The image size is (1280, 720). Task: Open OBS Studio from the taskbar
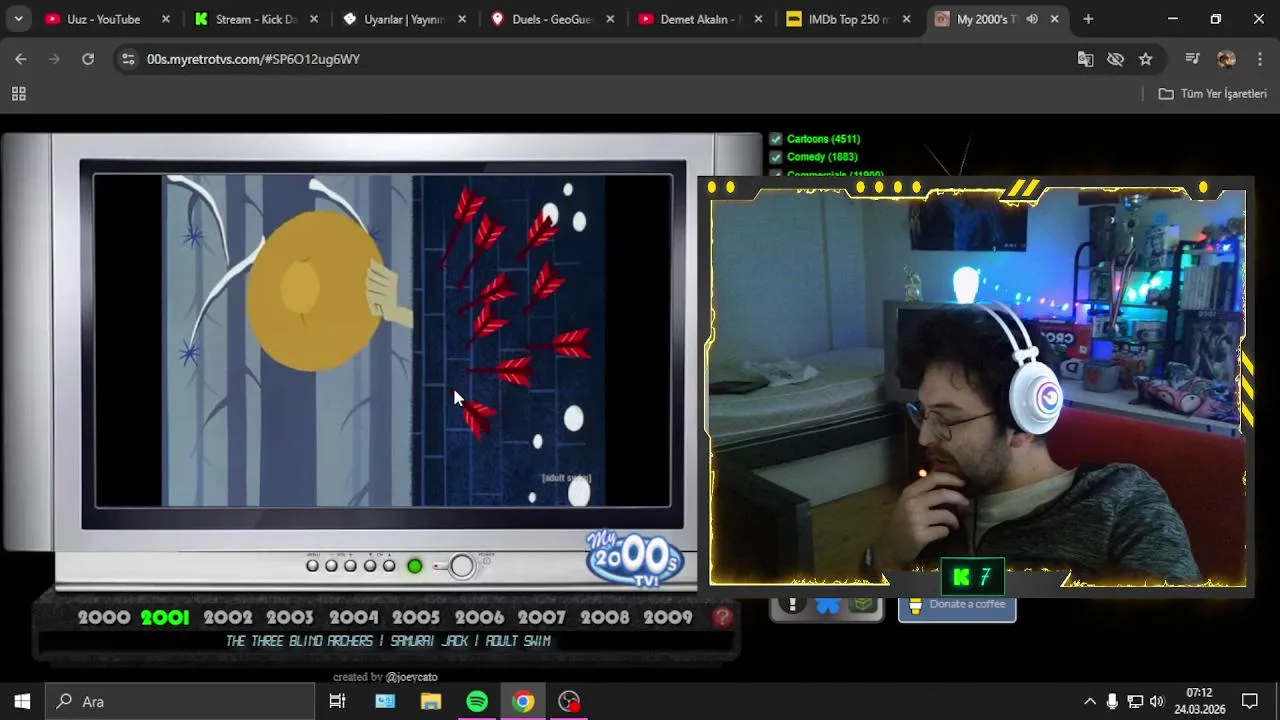pos(569,701)
